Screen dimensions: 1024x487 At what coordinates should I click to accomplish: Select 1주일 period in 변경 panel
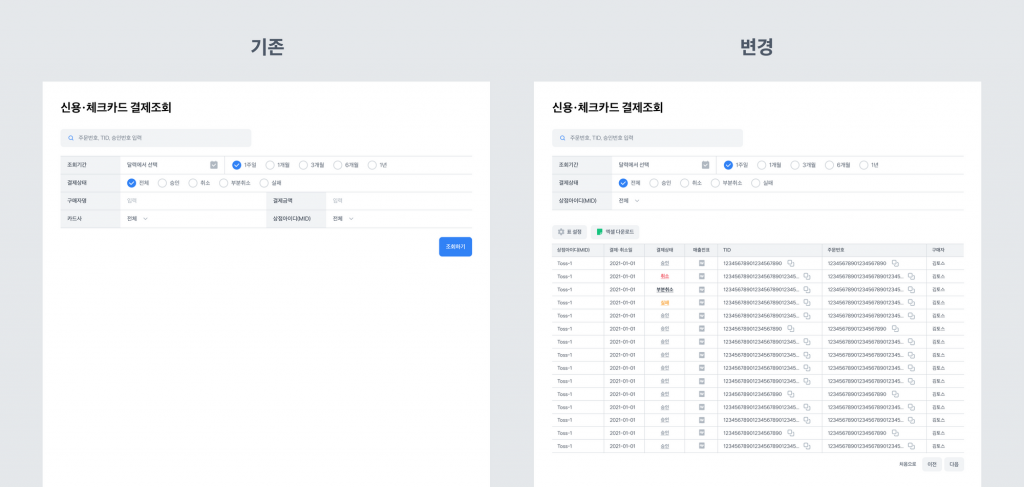(728, 165)
